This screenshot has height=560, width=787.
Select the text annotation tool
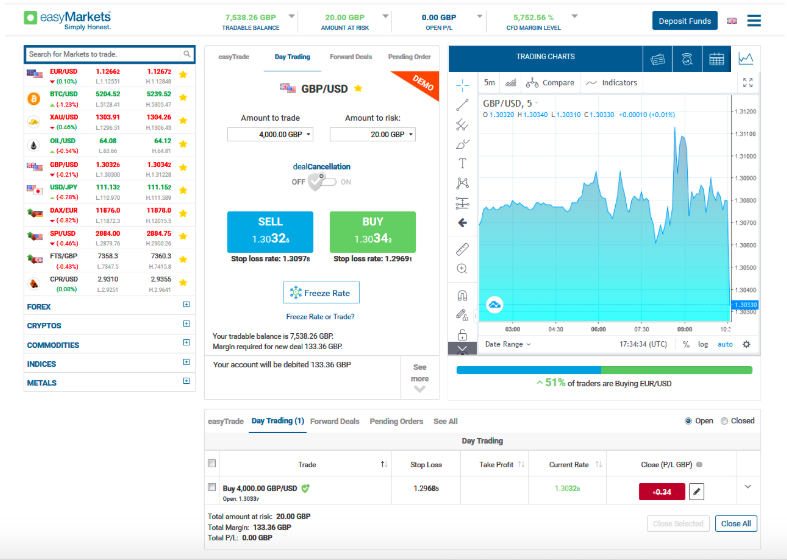[x=462, y=164]
